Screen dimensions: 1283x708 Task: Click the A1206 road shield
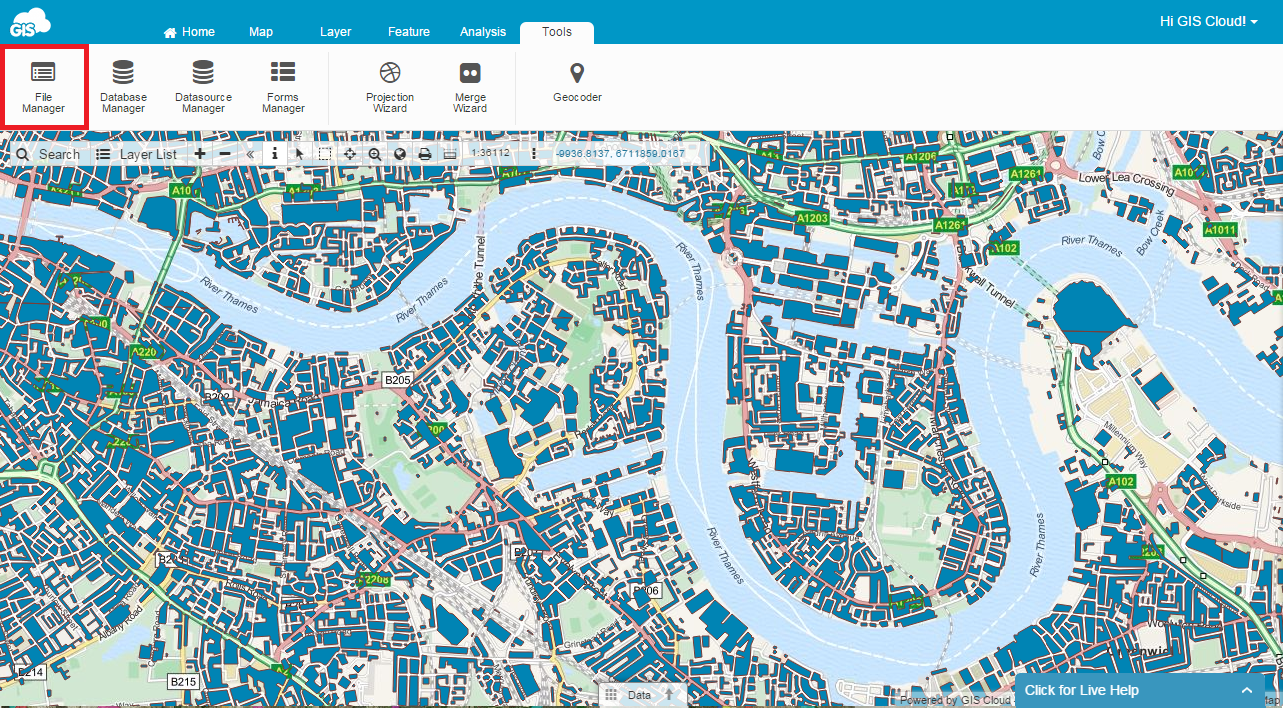pyautogui.click(x=920, y=157)
